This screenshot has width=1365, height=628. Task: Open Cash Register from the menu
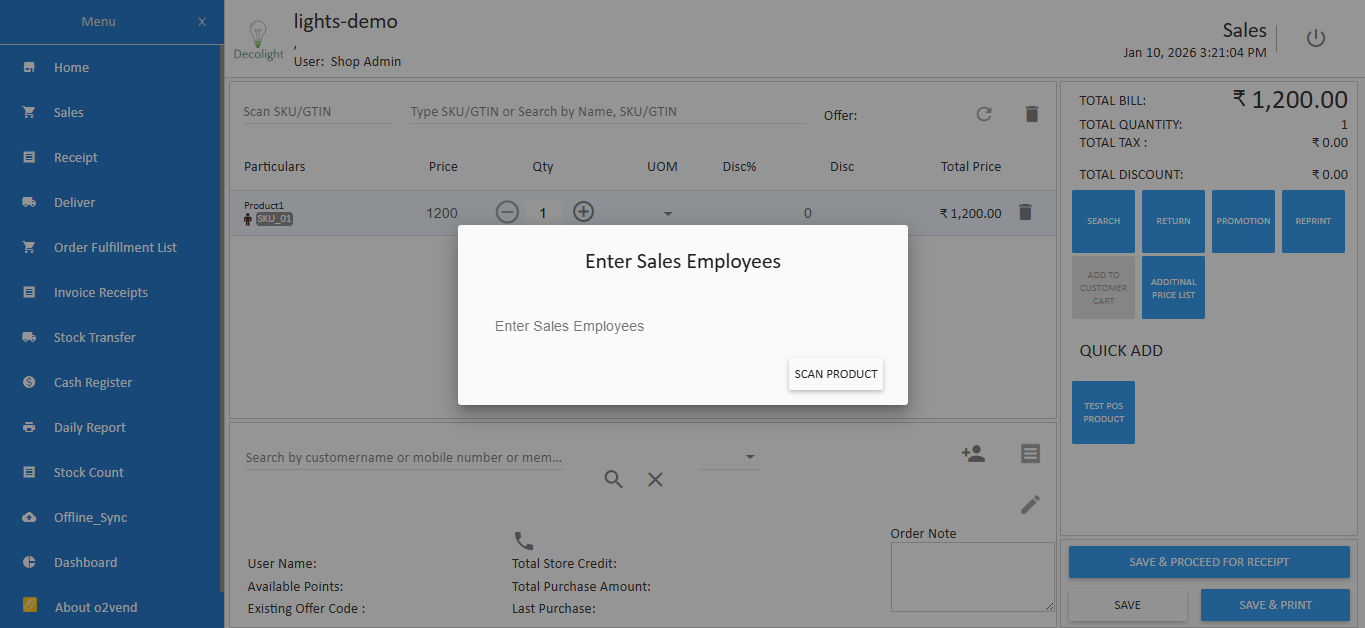92,382
